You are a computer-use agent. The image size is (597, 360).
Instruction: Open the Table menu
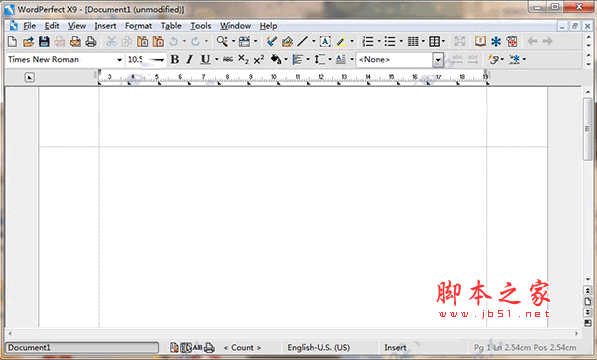pos(171,26)
